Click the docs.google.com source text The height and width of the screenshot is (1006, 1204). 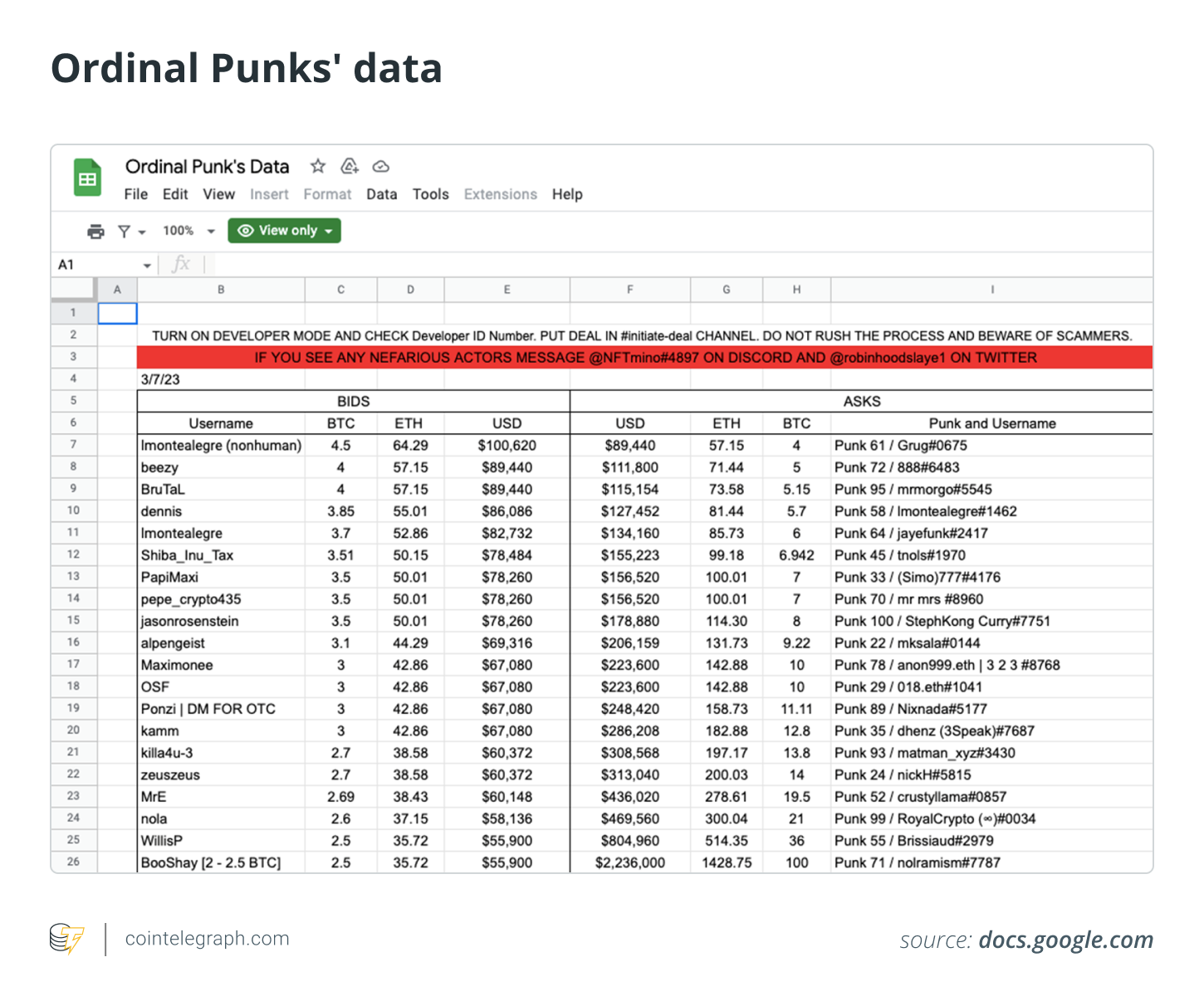[1066, 940]
